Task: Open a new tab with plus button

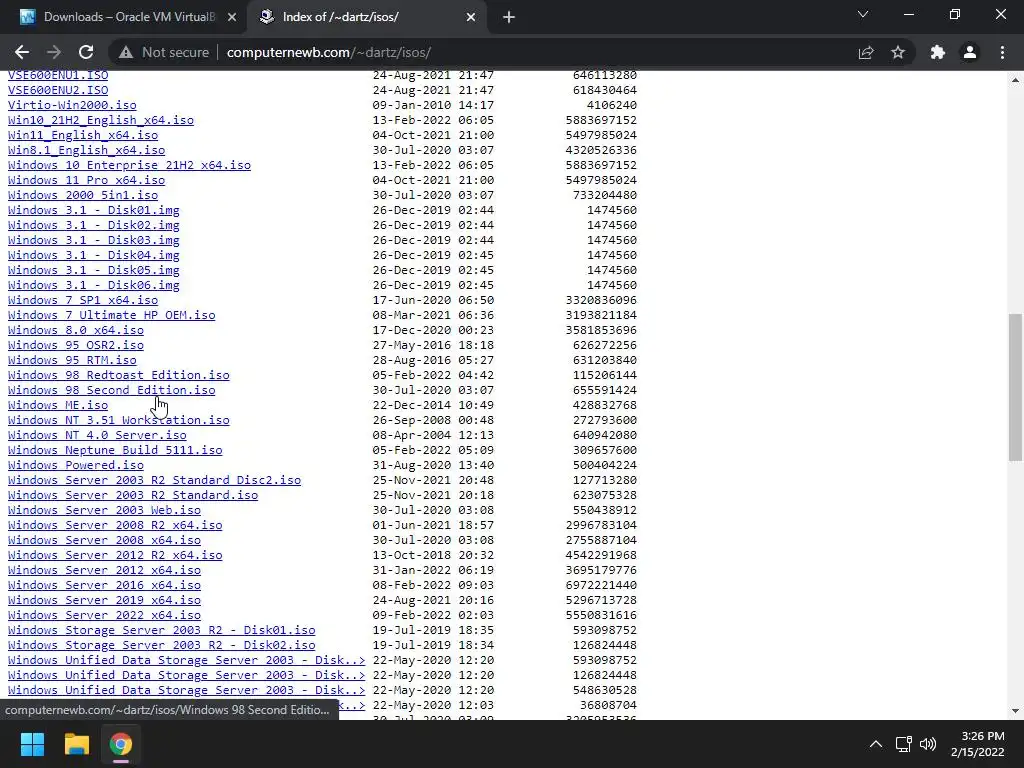Action: 509,17
